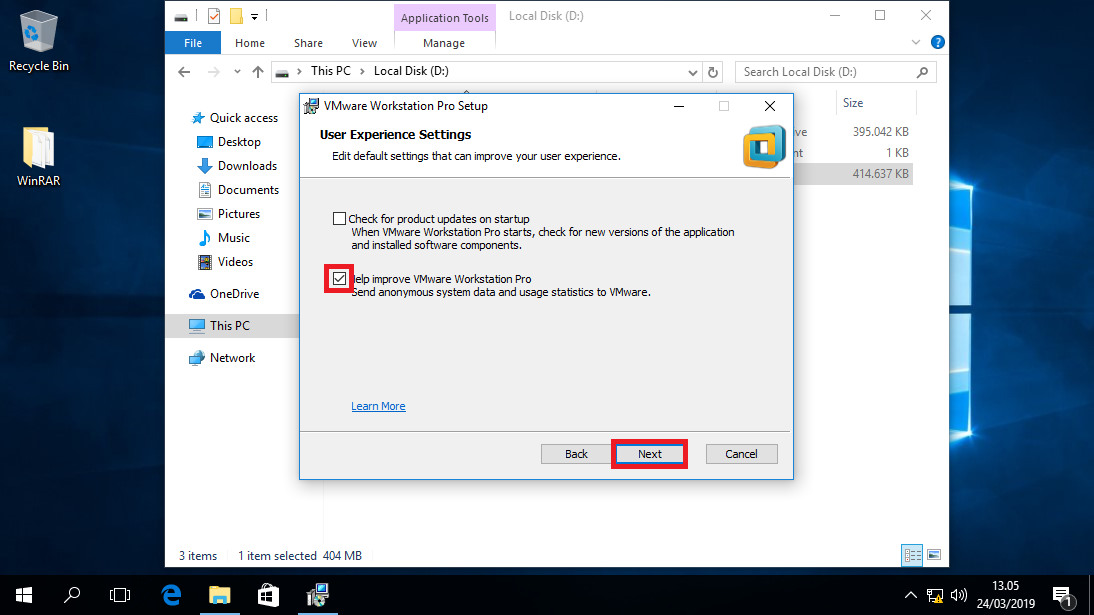Click VMware installer taskbar icon
Viewport: 1094px width, 615px height.
click(317, 595)
